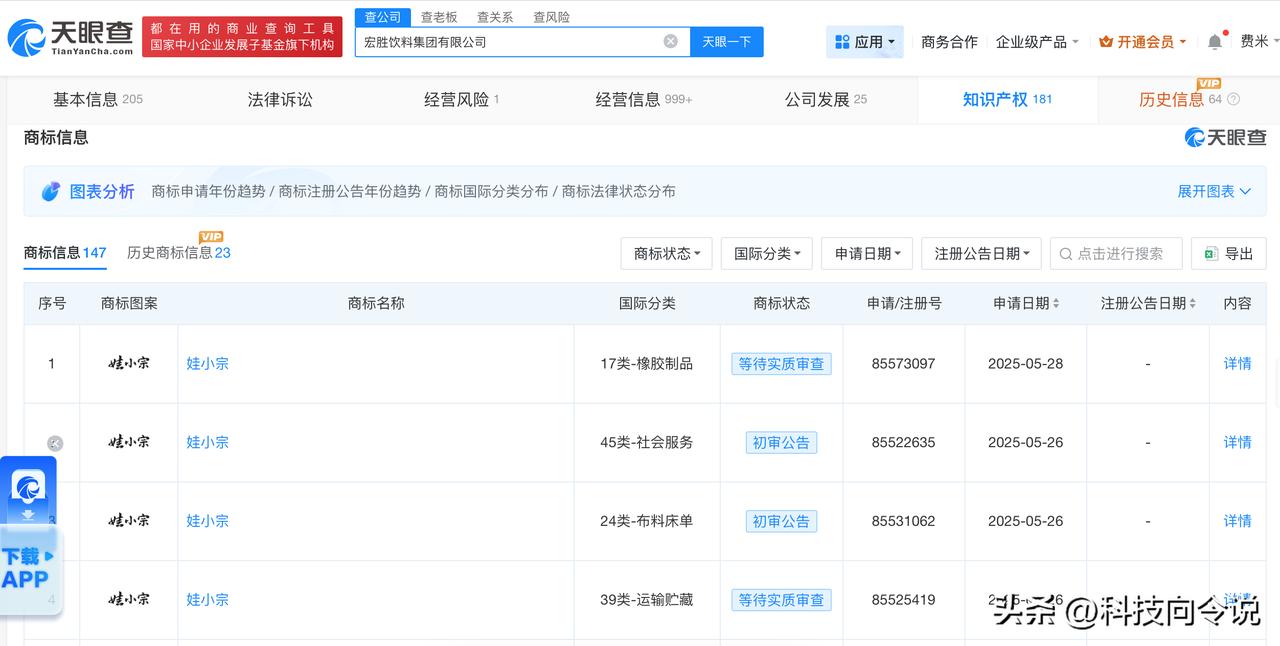Click the 初审公告 status in row 85522635
Screen dimensions: 1280x646
coord(781,442)
